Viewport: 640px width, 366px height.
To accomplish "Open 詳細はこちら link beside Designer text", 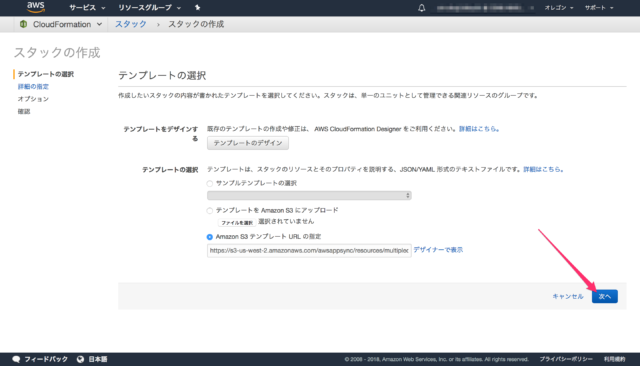I will click(479, 129).
